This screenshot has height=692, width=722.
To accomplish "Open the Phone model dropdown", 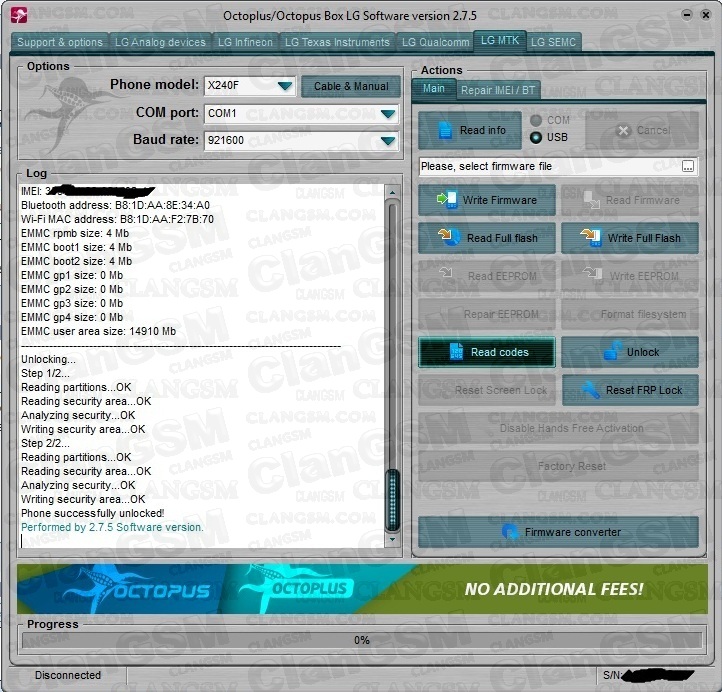I will [285, 86].
